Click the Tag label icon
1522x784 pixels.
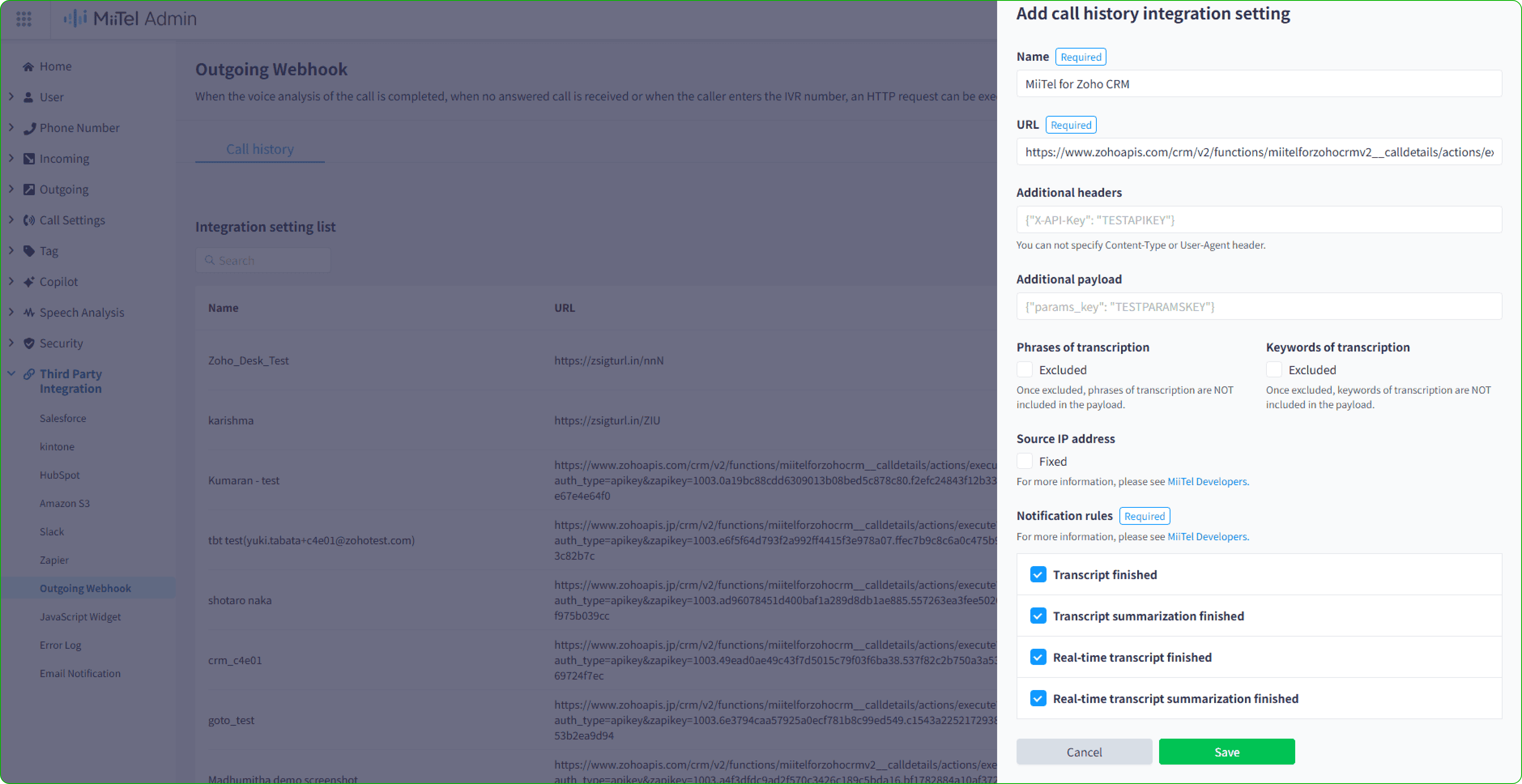click(x=28, y=251)
